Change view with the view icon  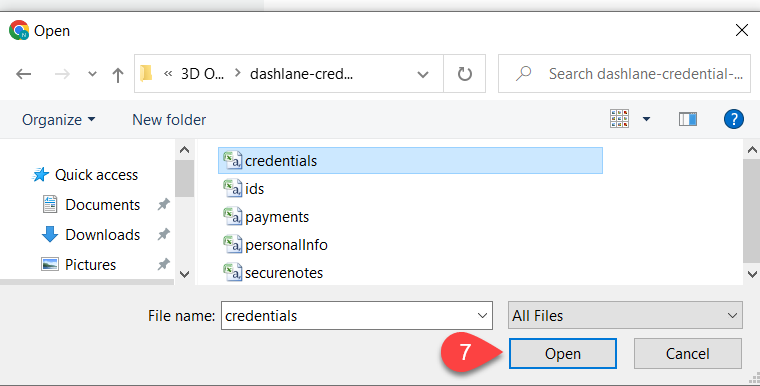(x=619, y=119)
